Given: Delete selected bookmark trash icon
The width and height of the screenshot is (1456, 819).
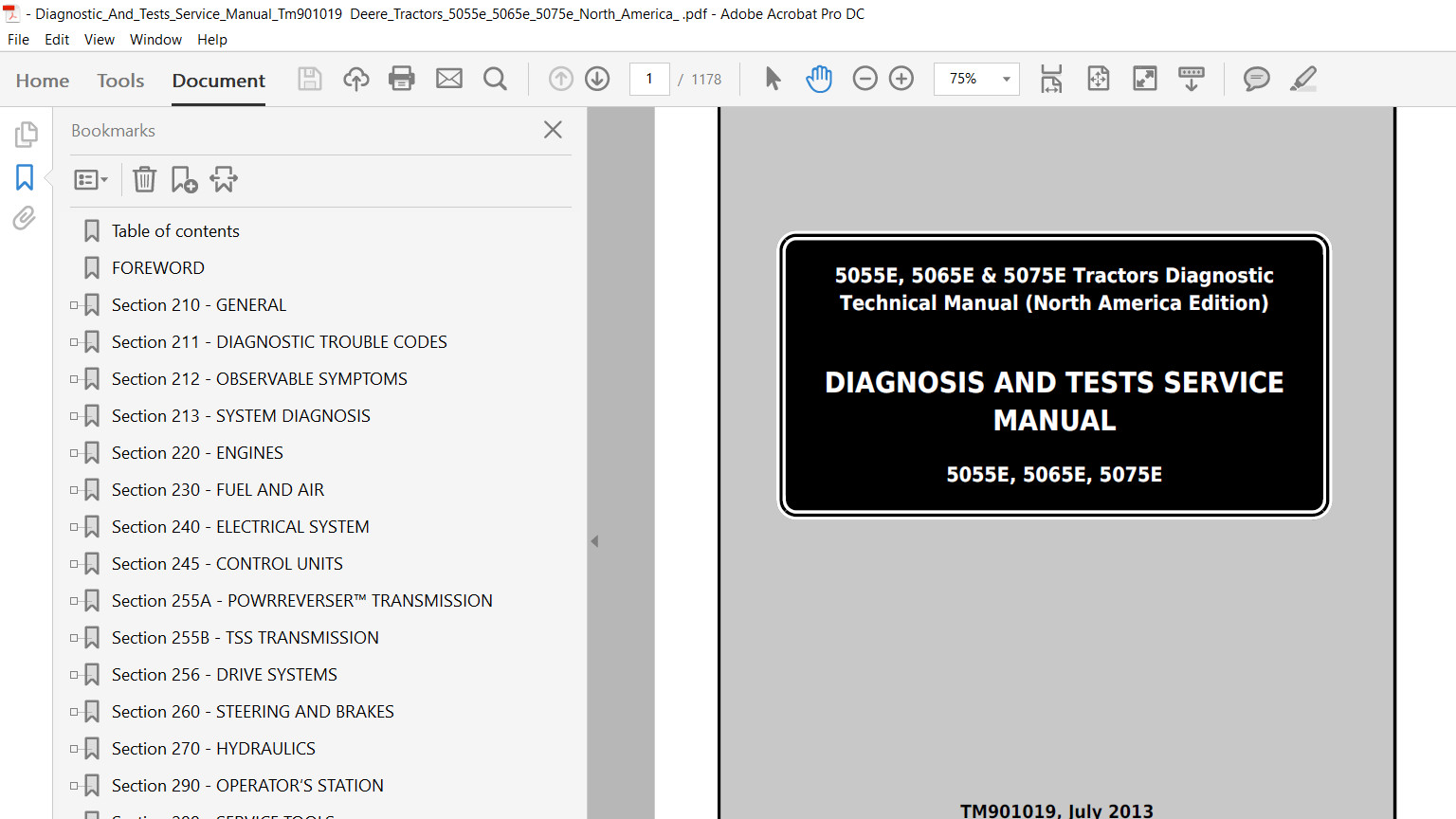Looking at the screenshot, I should 144,179.
